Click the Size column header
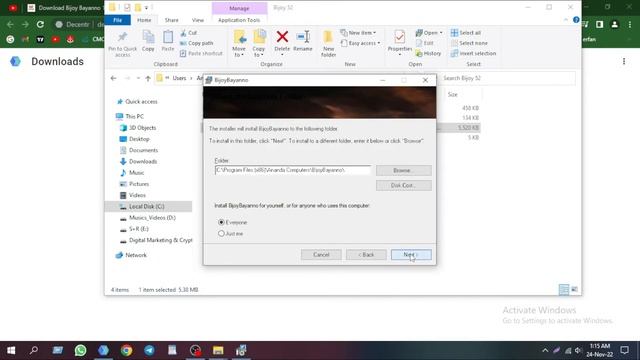This screenshot has width=640, height=360. 453,94
